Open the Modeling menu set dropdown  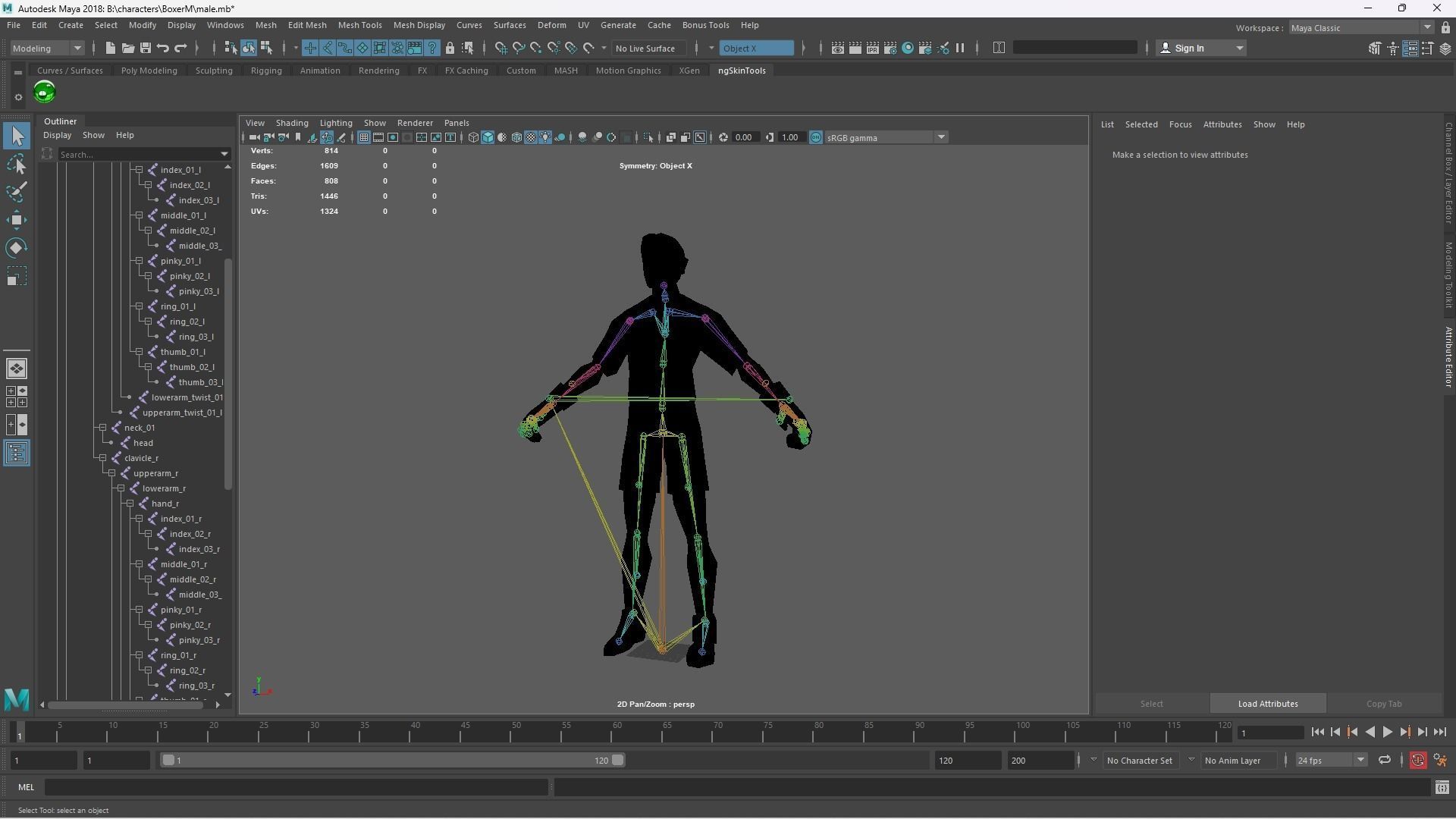click(47, 49)
